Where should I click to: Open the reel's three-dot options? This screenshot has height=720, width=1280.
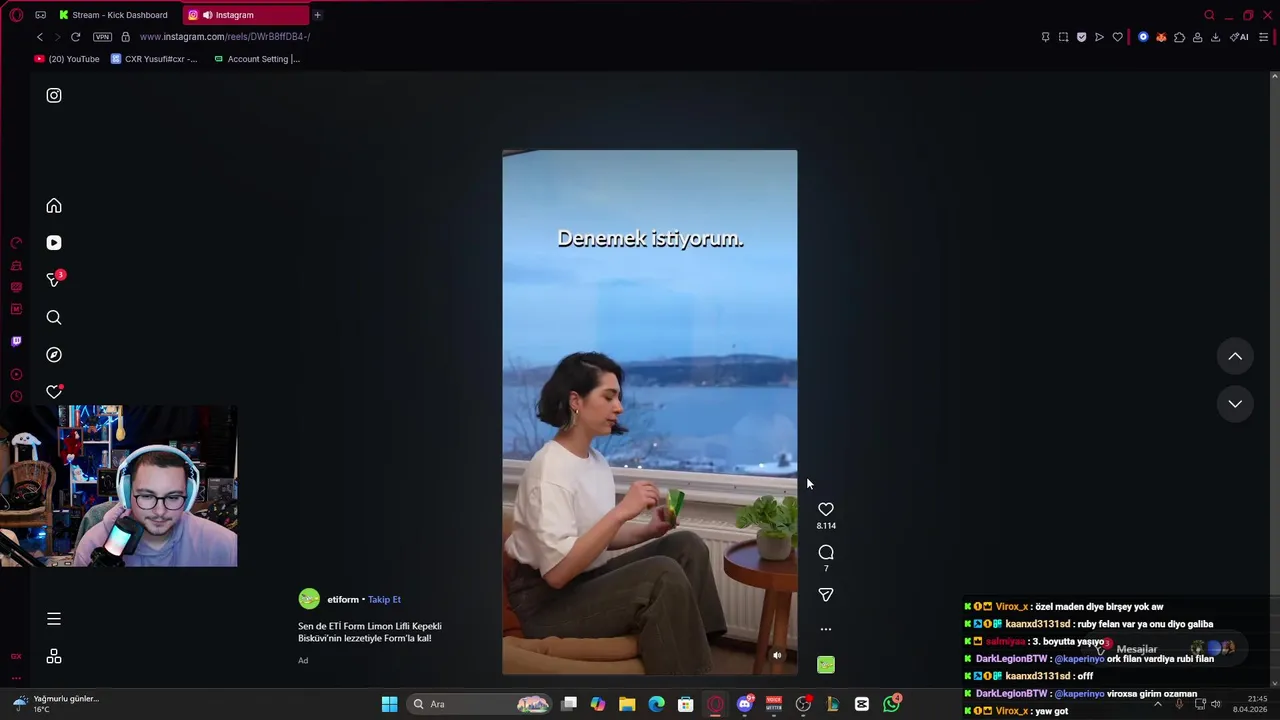(826, 629)
